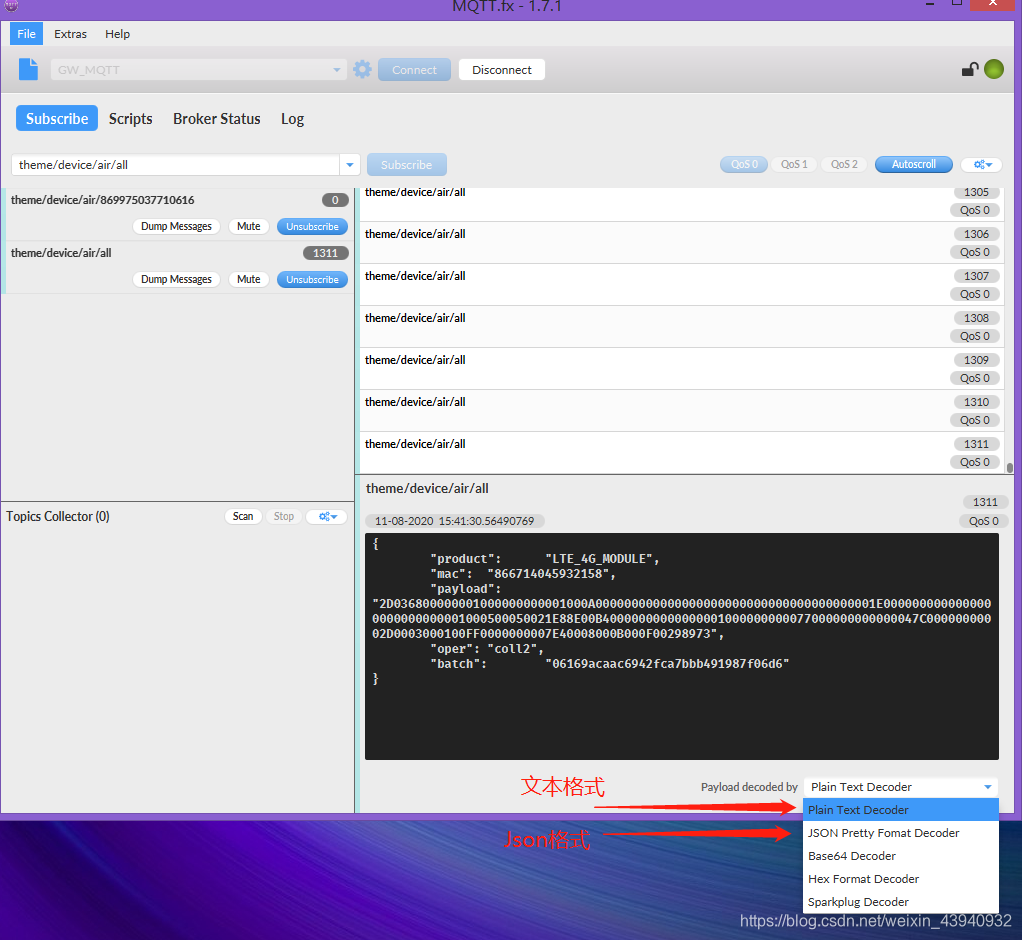Choose Hex Format Decoder option
The height and width of the screenshot is (940, 1022).
point(901,879)
